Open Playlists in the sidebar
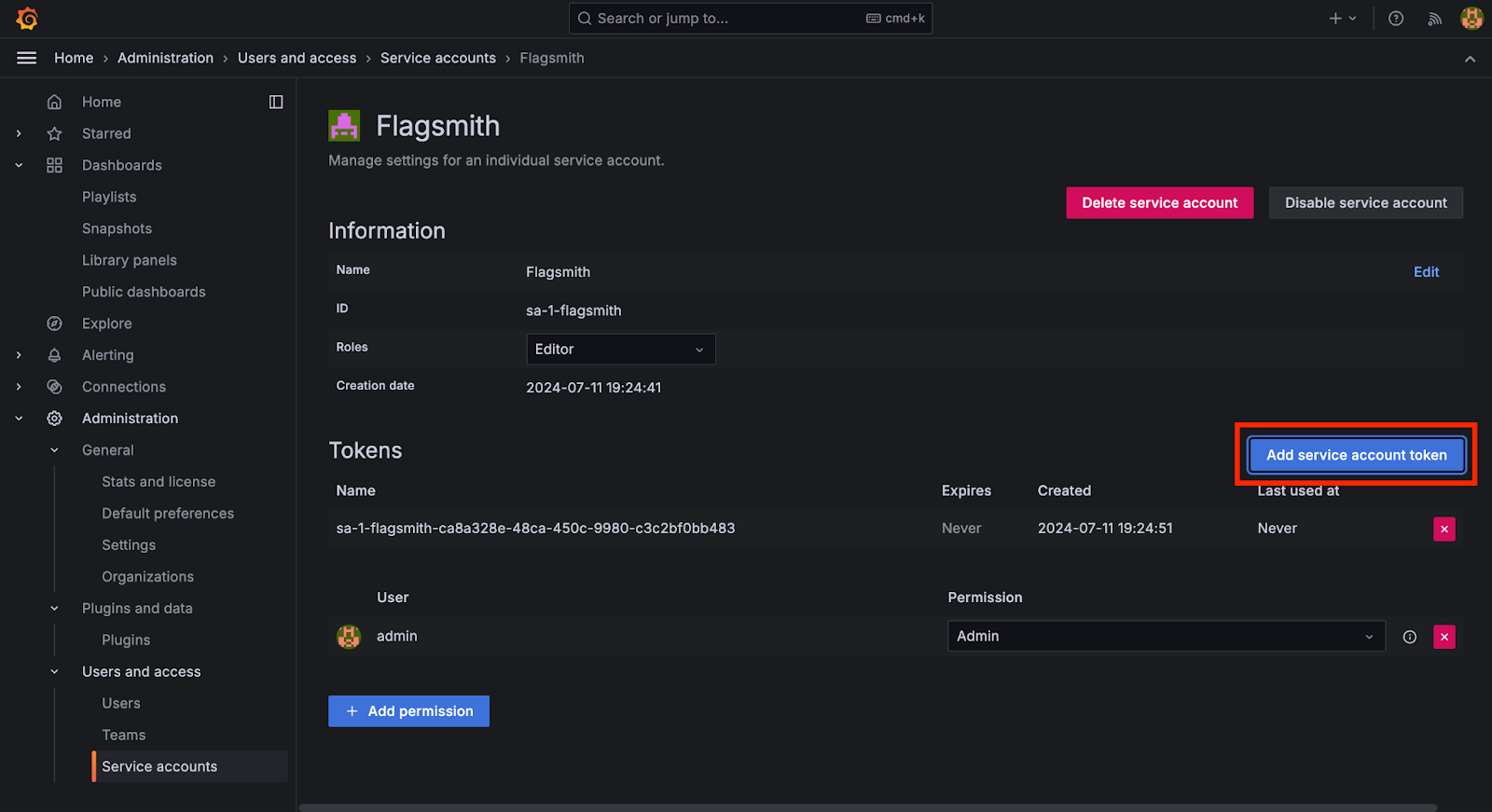 tap(109, 197)
